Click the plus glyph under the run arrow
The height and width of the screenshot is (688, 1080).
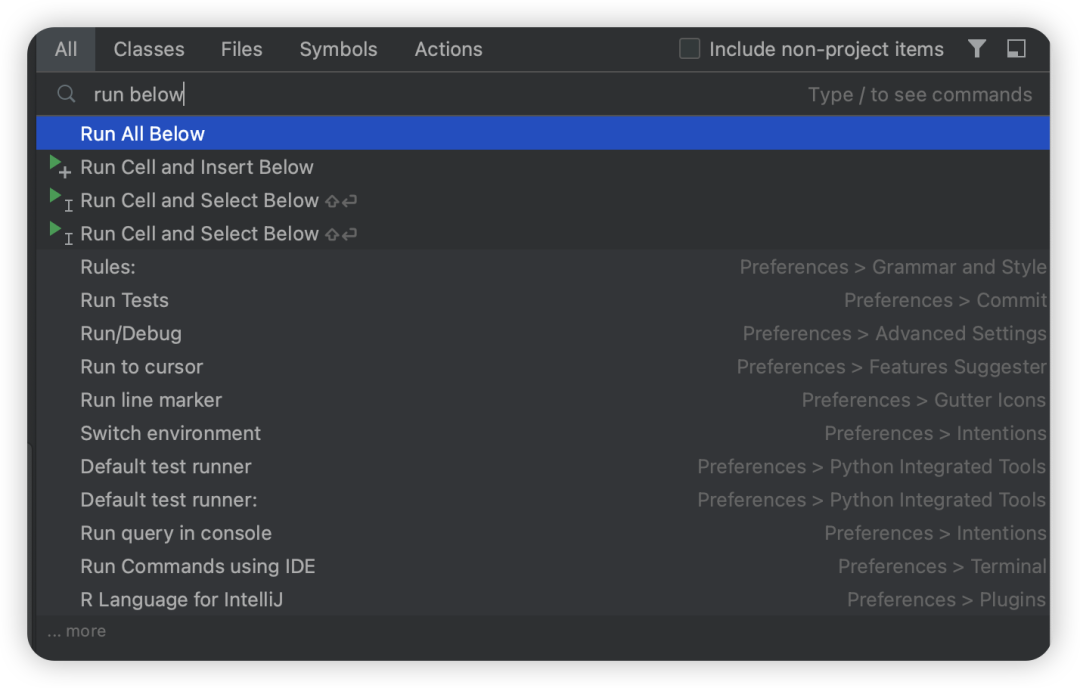click(x=65, y=172)
